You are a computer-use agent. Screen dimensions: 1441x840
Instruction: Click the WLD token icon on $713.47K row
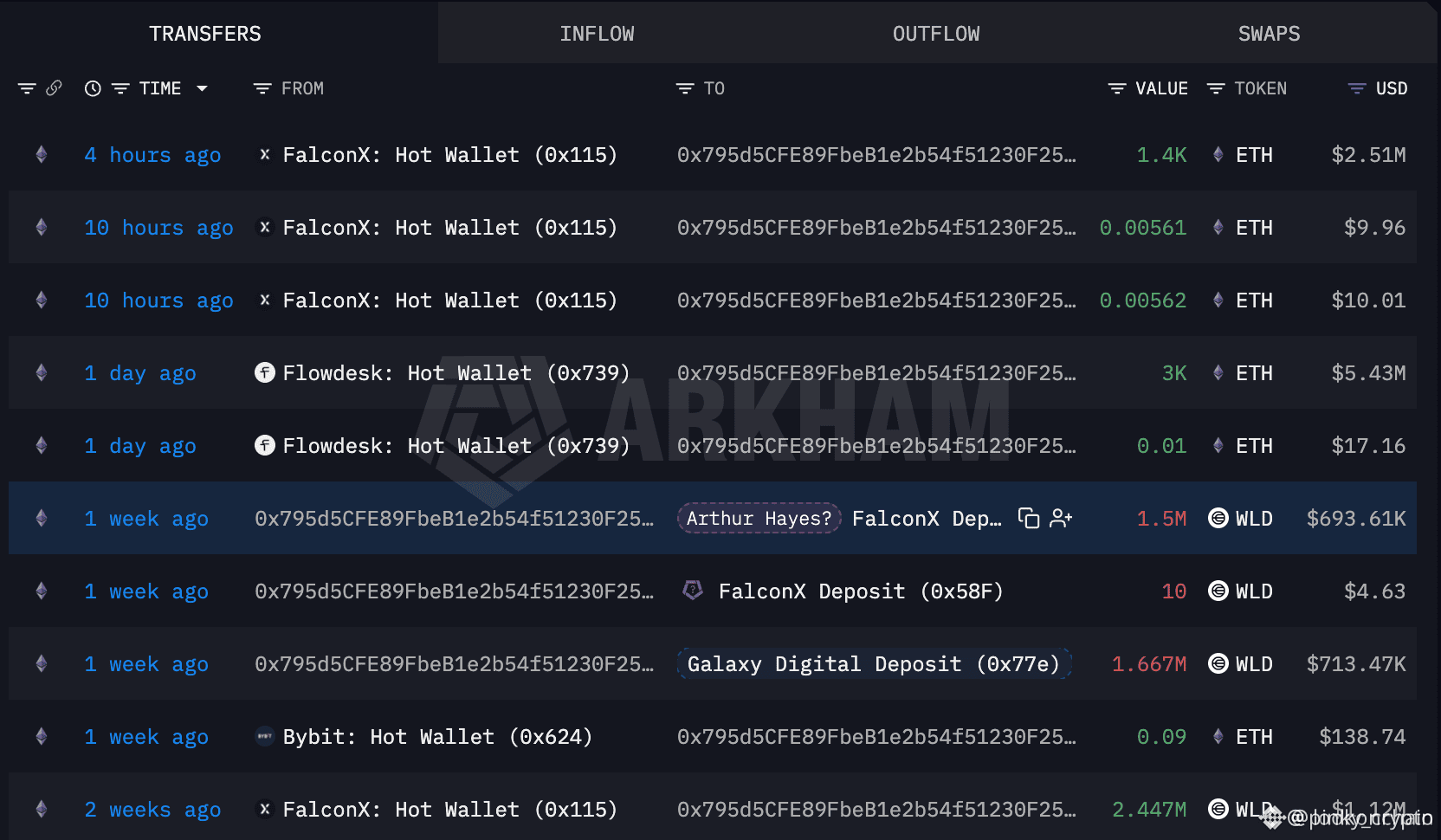1218,664
